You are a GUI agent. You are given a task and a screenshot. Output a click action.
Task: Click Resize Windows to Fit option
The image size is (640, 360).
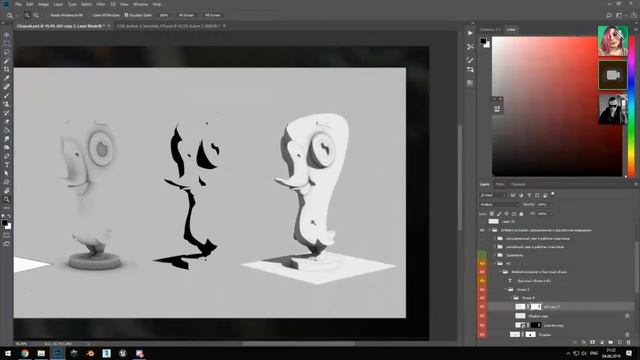coord(66,15)
